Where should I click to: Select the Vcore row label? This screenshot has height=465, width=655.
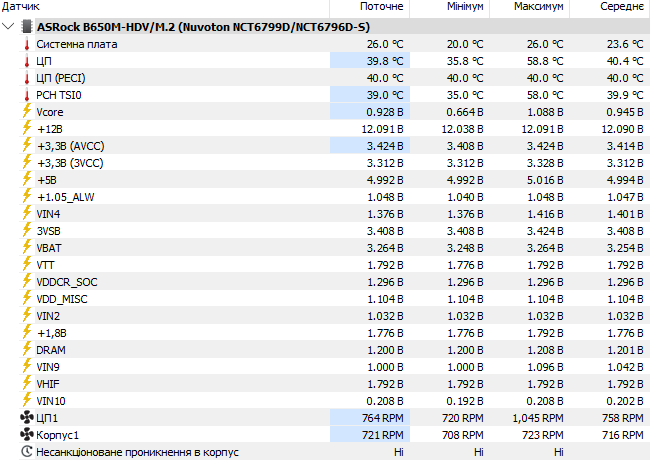pos(50,112)
